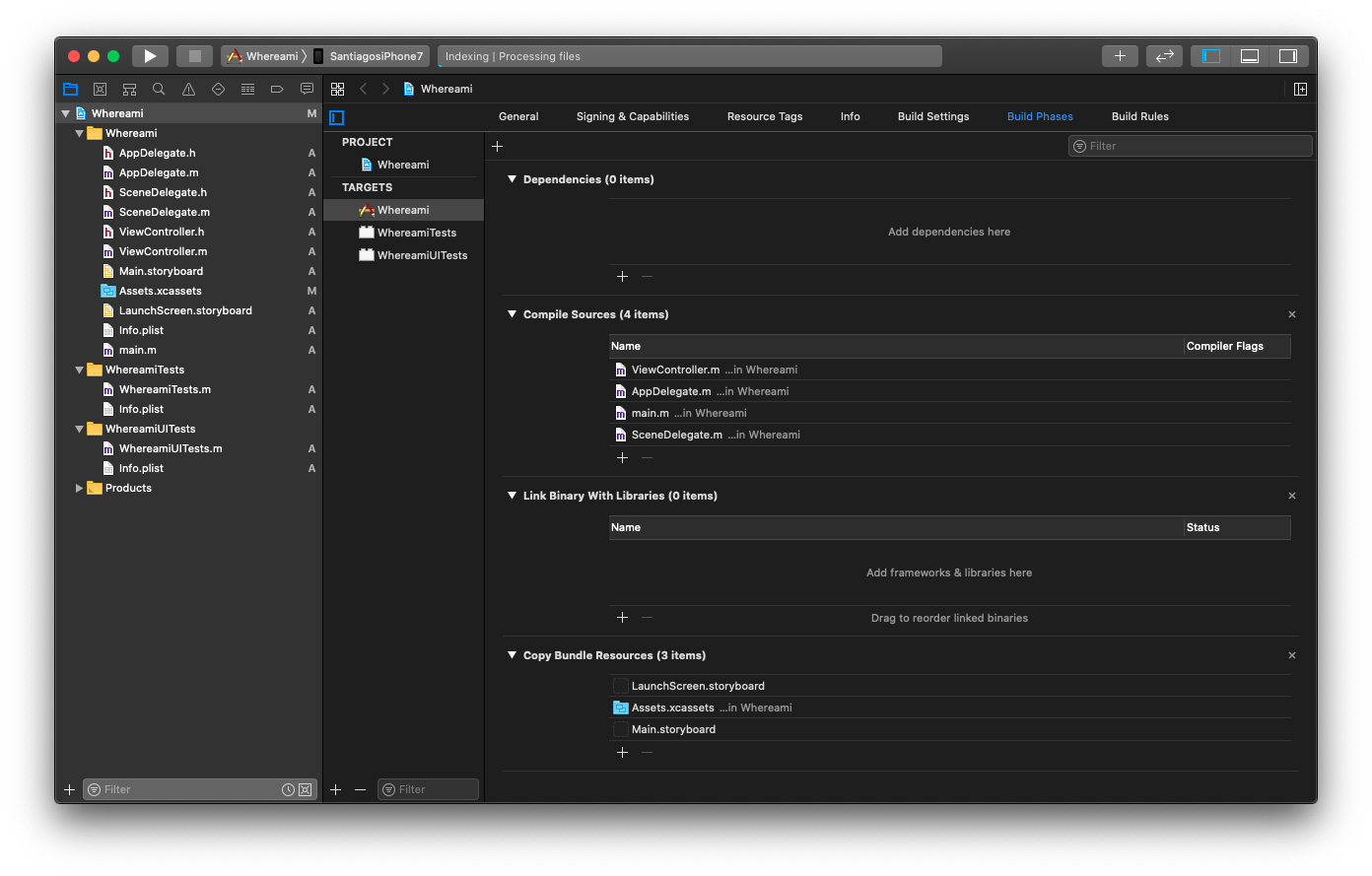1372x876 pixels.
Task: Open the Build Settings tab
Action: click(x=933, y=116)
